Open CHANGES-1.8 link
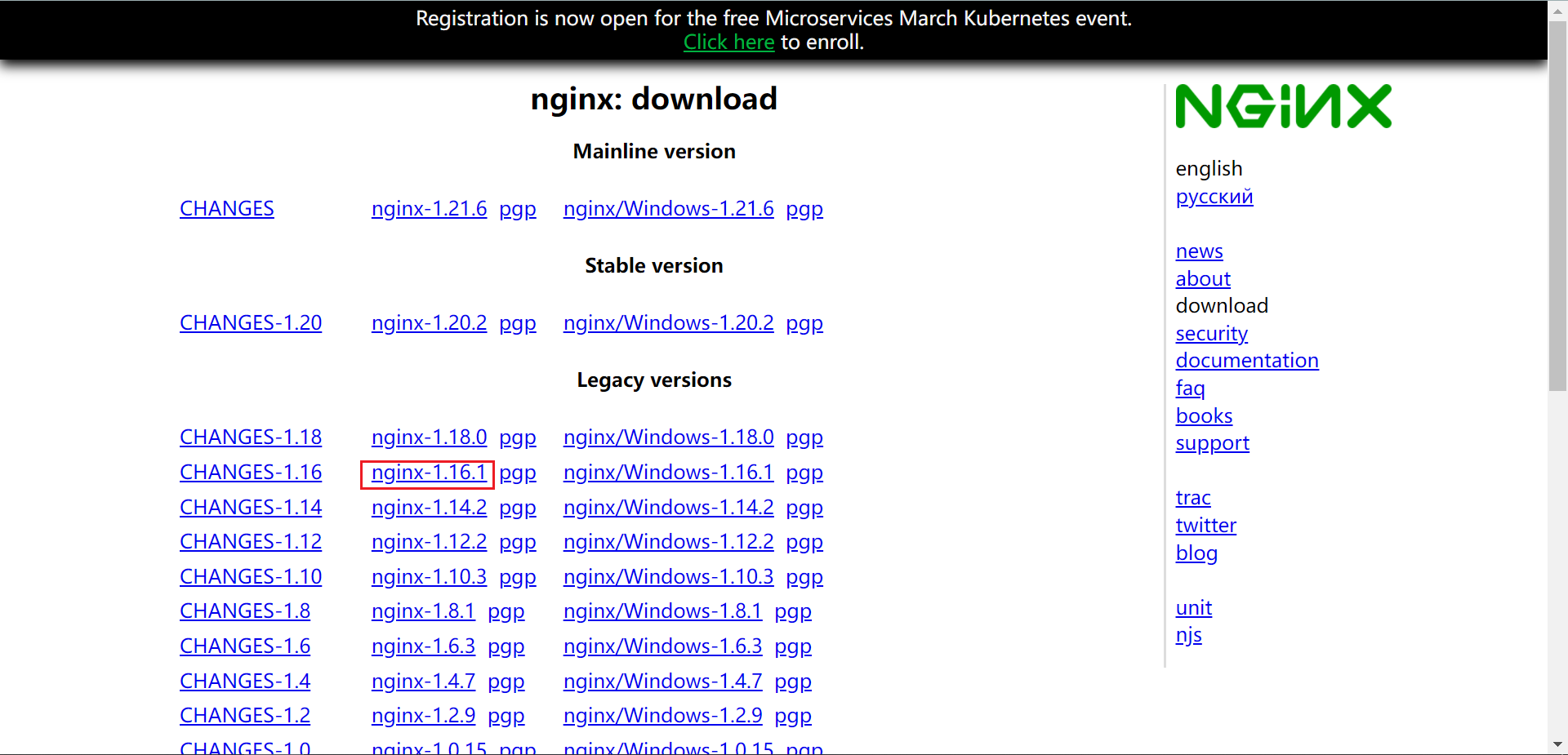Image resolution: width=1568 pixels, height=755 pixels. click(245, 611)
